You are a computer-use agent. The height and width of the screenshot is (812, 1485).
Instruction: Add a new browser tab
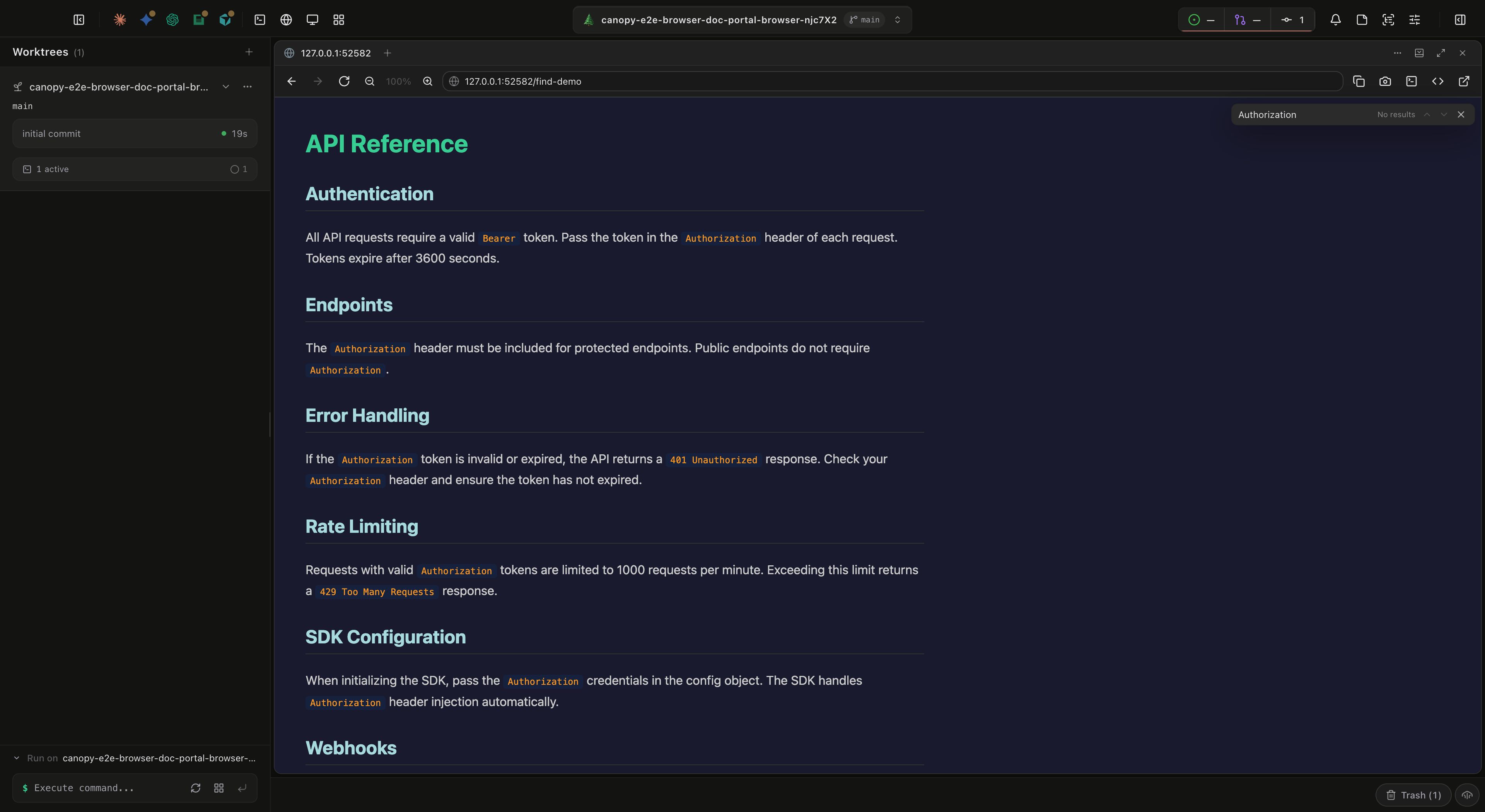(x=388, y=53)
